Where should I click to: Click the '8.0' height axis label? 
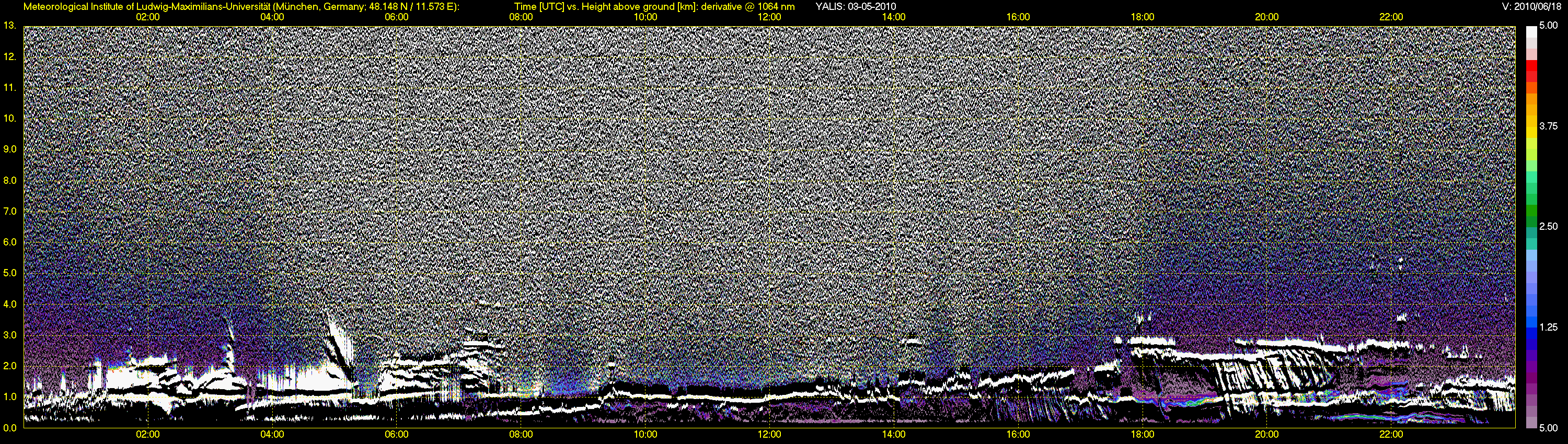(9, 180)
